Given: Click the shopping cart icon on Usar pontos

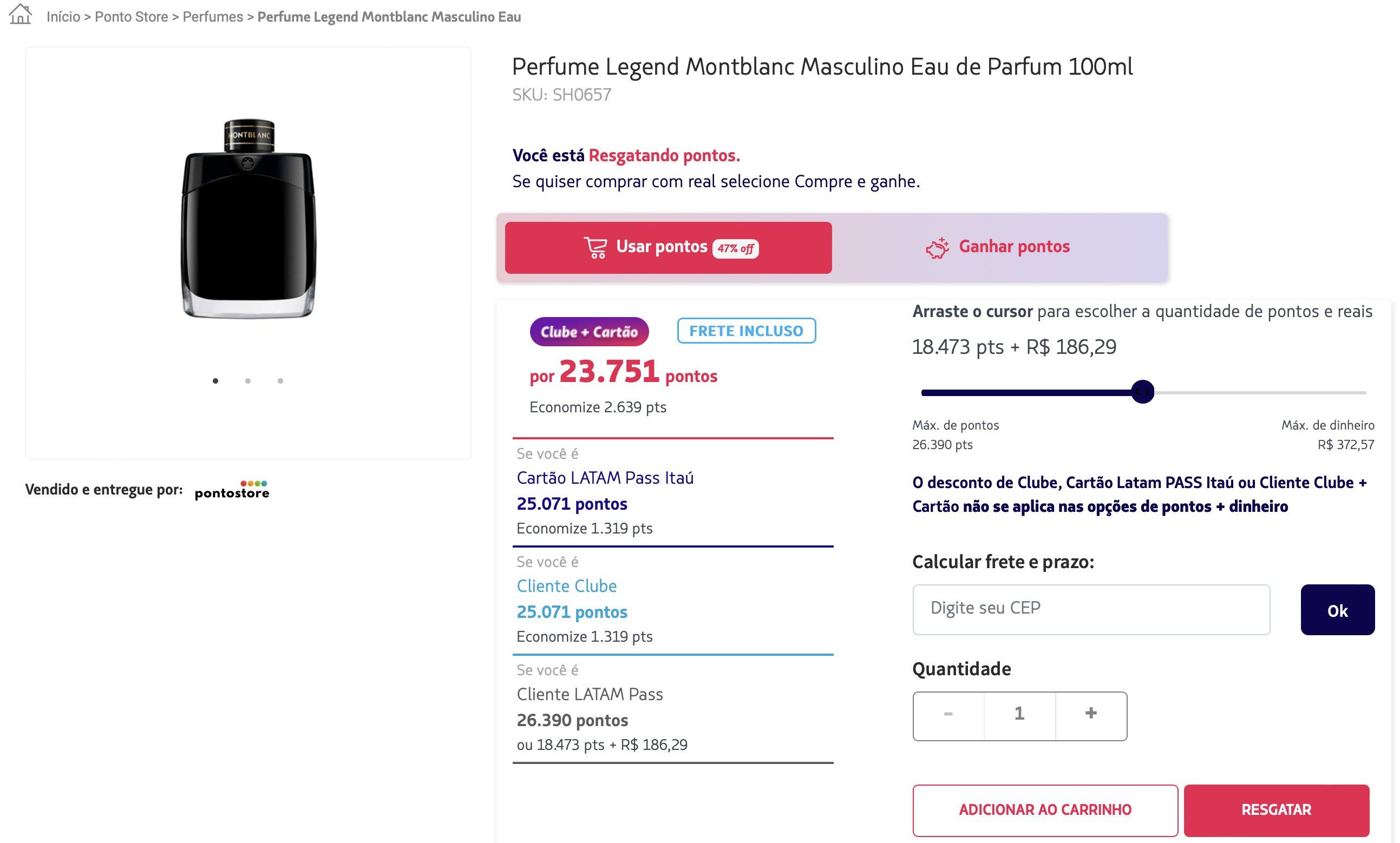Looking at the screenshot, I should point(596,248).
